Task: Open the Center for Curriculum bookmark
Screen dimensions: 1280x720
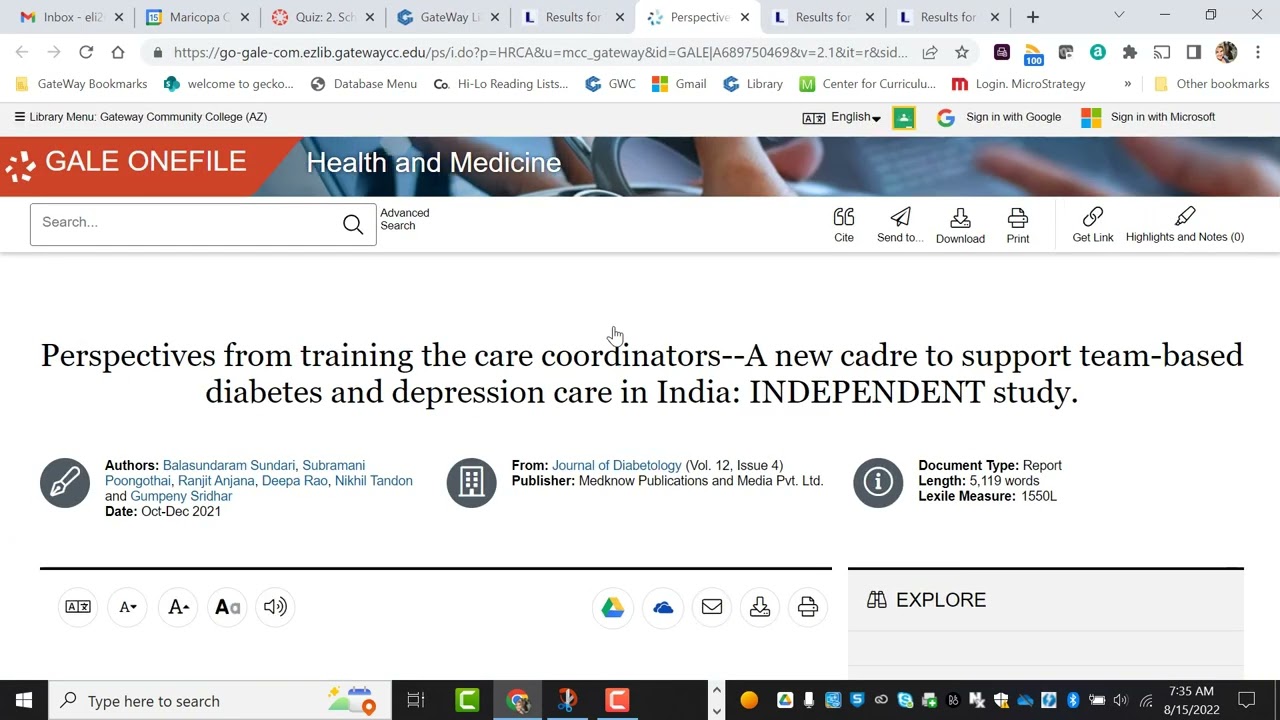Action: pos(867,84)
